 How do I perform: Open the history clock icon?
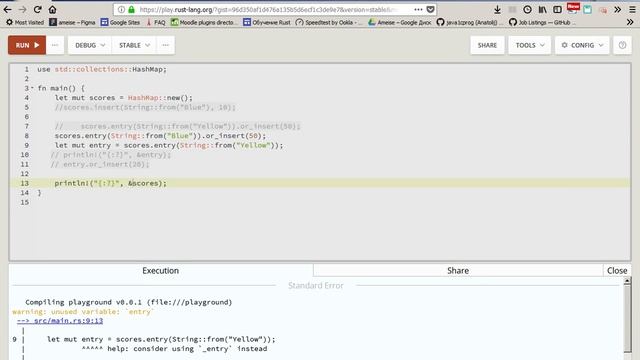pos(527,9)
